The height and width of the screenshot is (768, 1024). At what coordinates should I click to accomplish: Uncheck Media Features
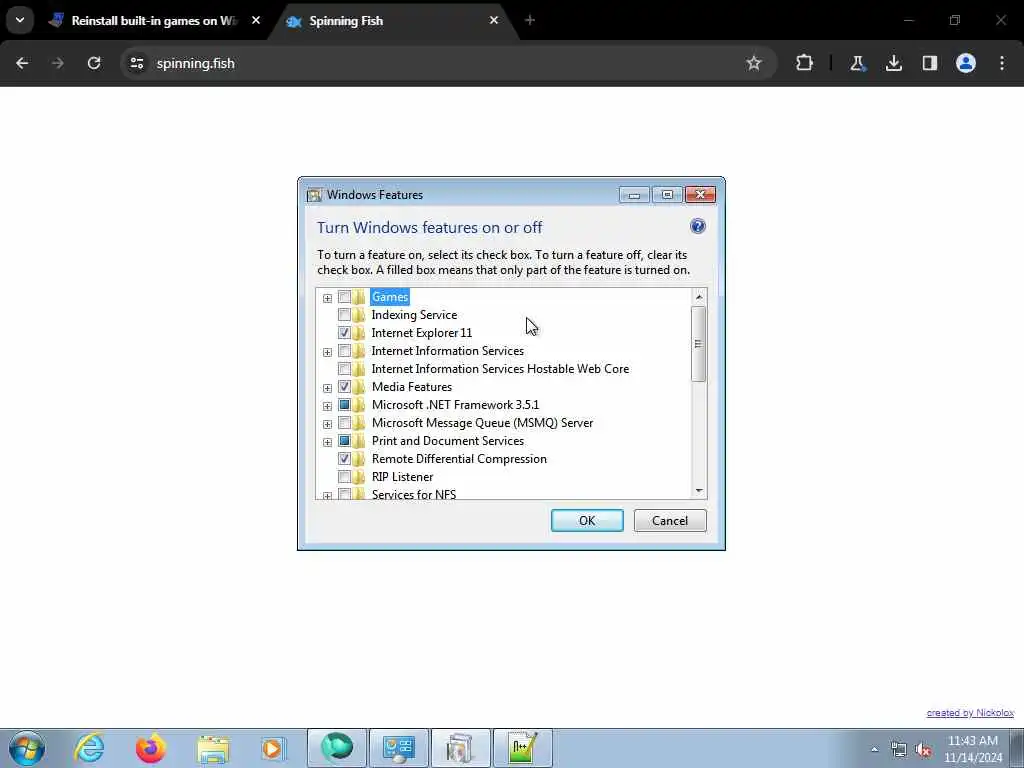pos(344,387)
